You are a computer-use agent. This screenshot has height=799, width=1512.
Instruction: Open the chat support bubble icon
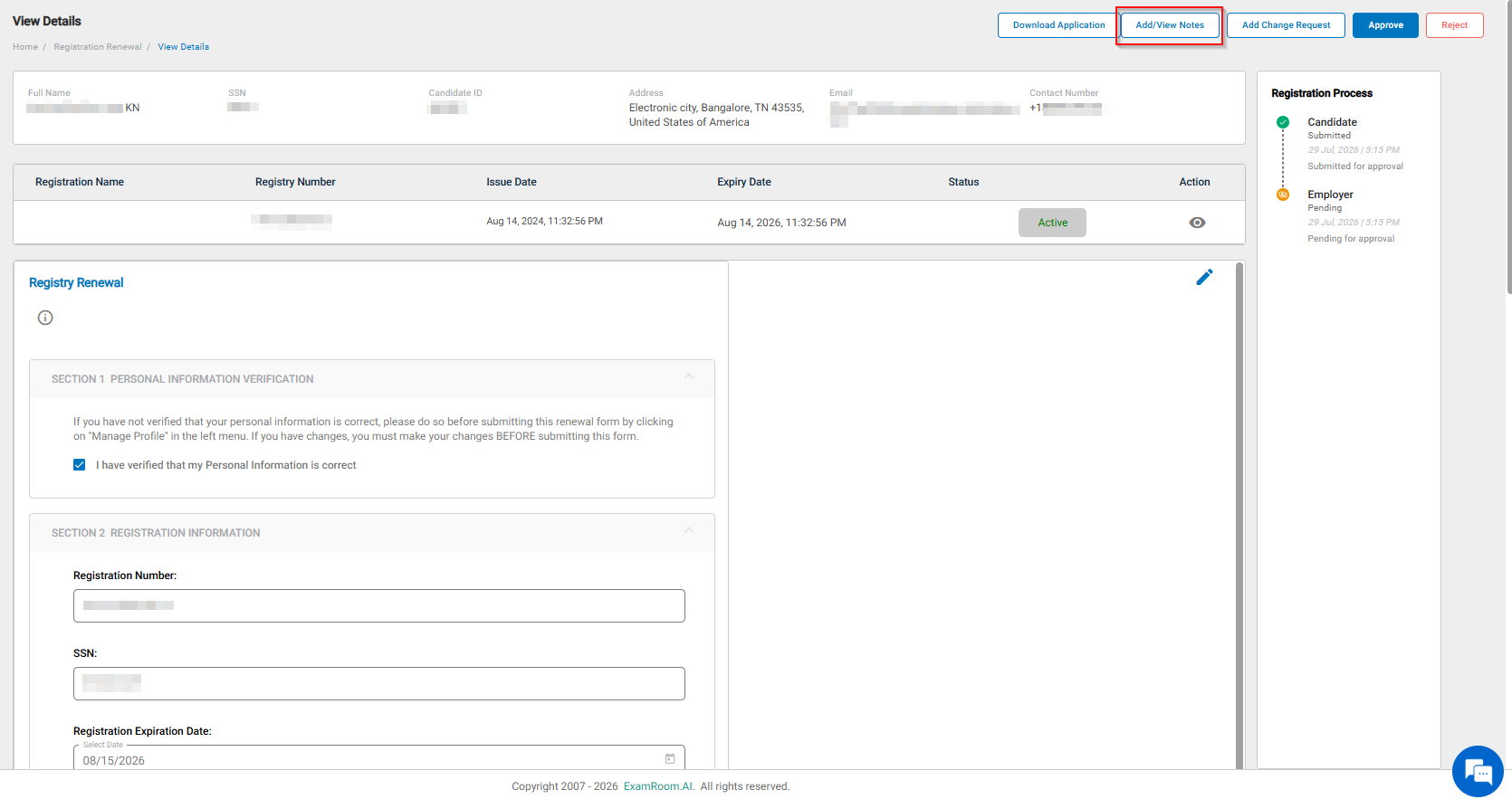pyautogui.click(x=1478, y=771)
